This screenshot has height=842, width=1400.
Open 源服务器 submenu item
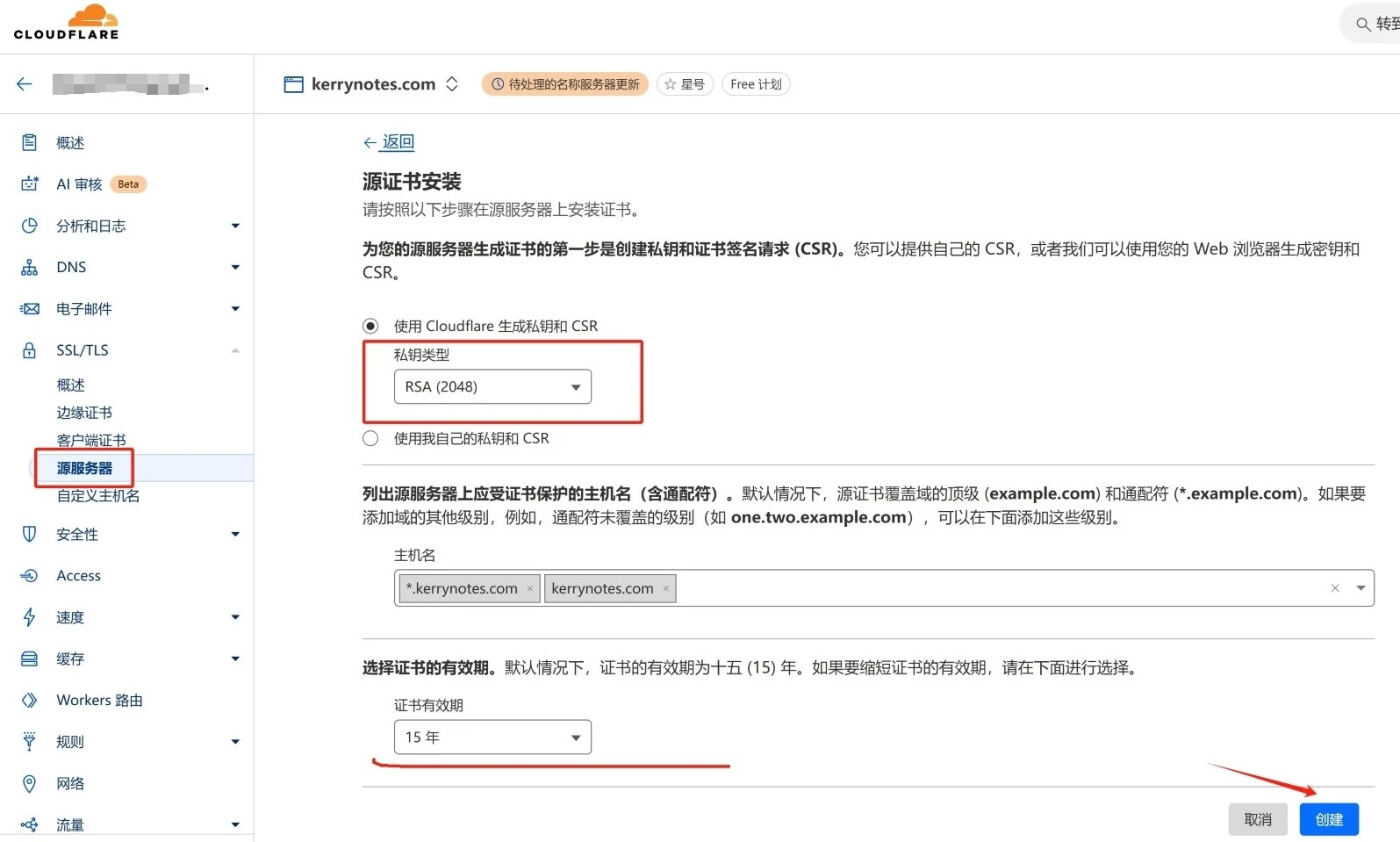[x=84, y=468]
